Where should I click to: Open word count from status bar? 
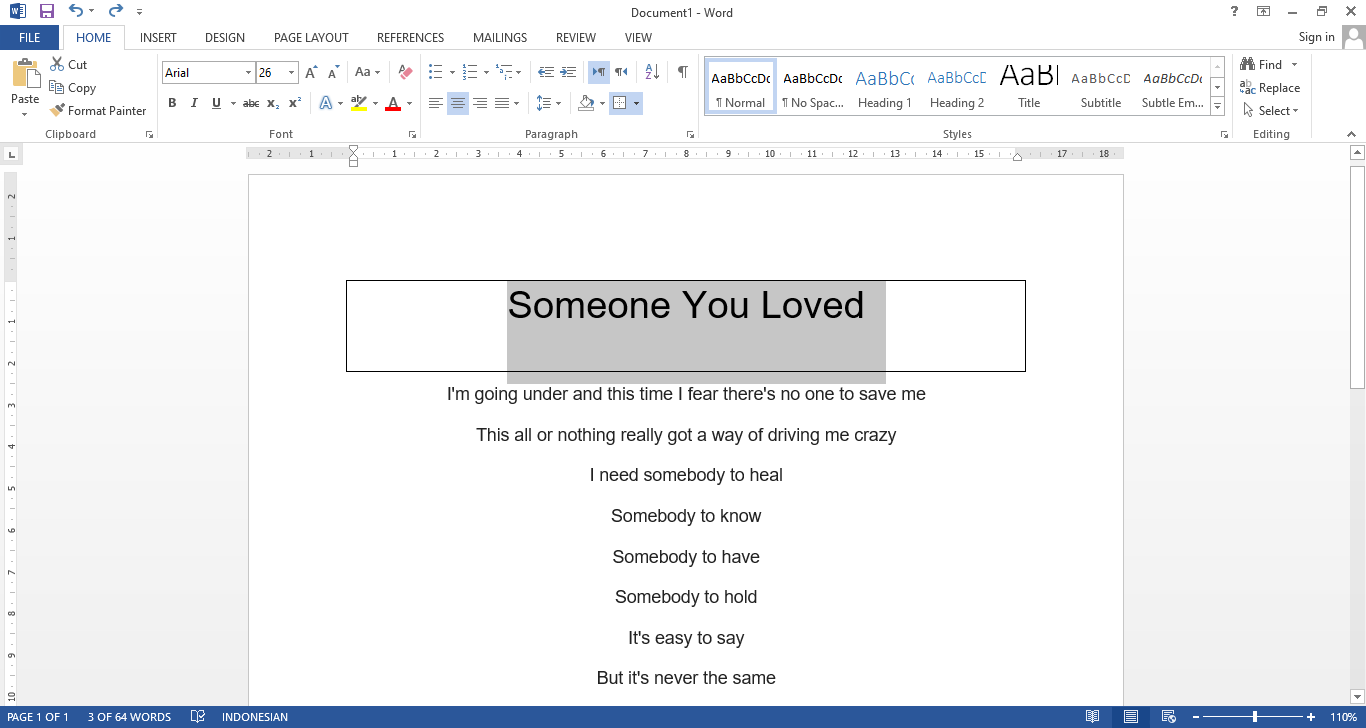tap(129, 717)
